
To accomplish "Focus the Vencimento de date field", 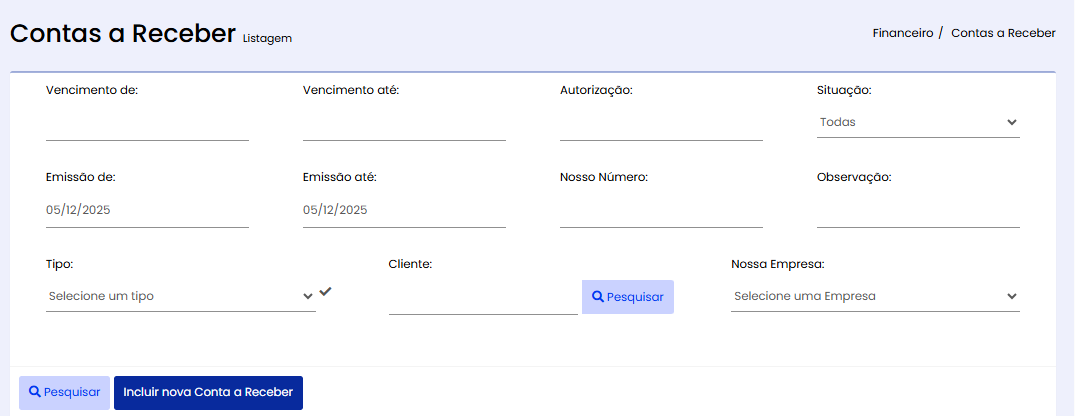I will pyautogui.click(x=147, y=124).
